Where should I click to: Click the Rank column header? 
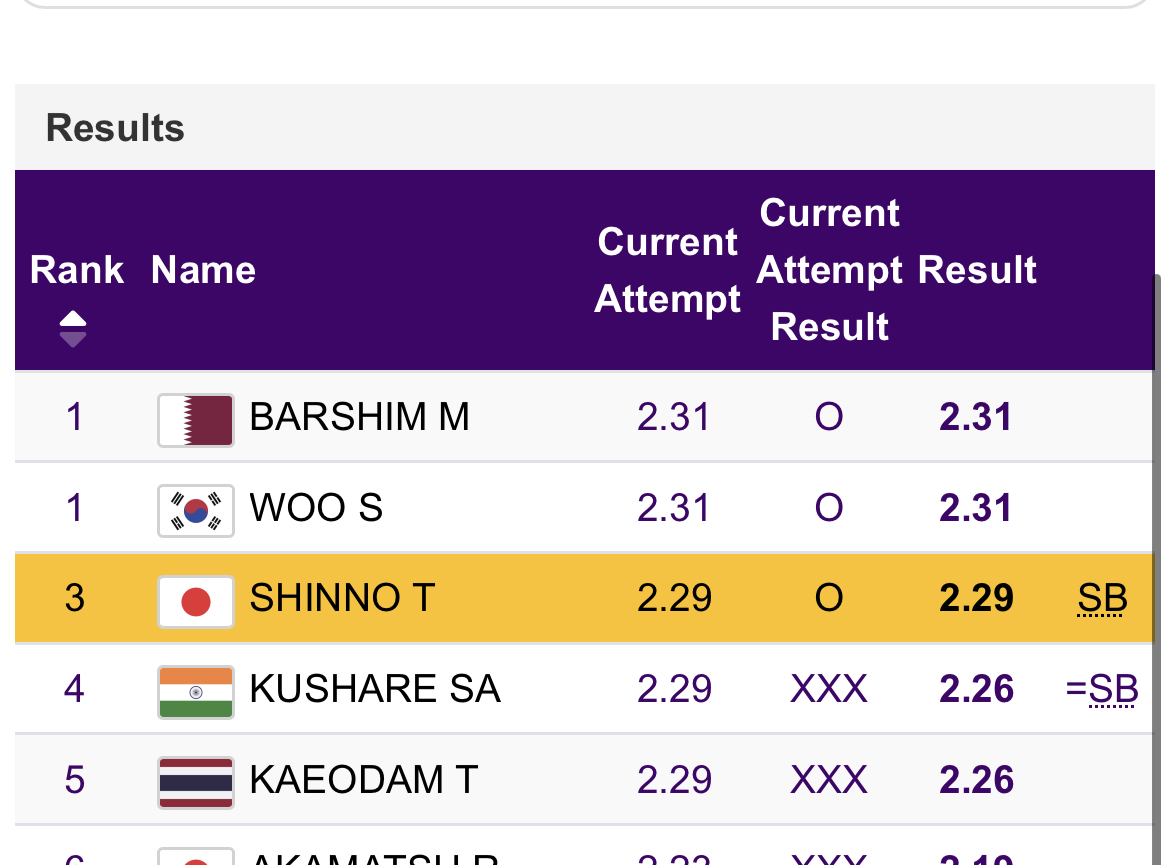(77, 270)
